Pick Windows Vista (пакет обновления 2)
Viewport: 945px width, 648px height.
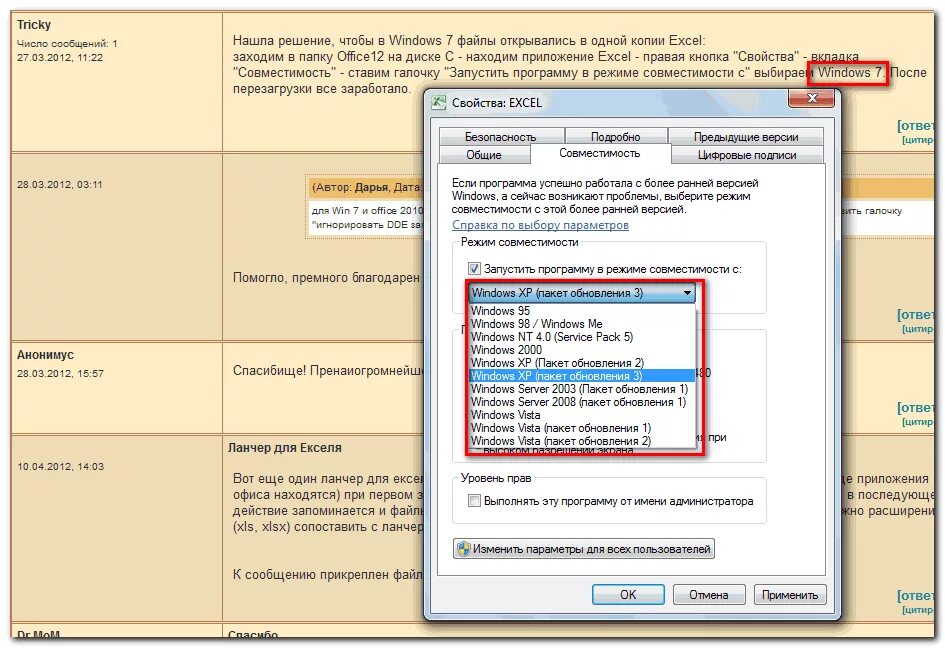[582, 441]
